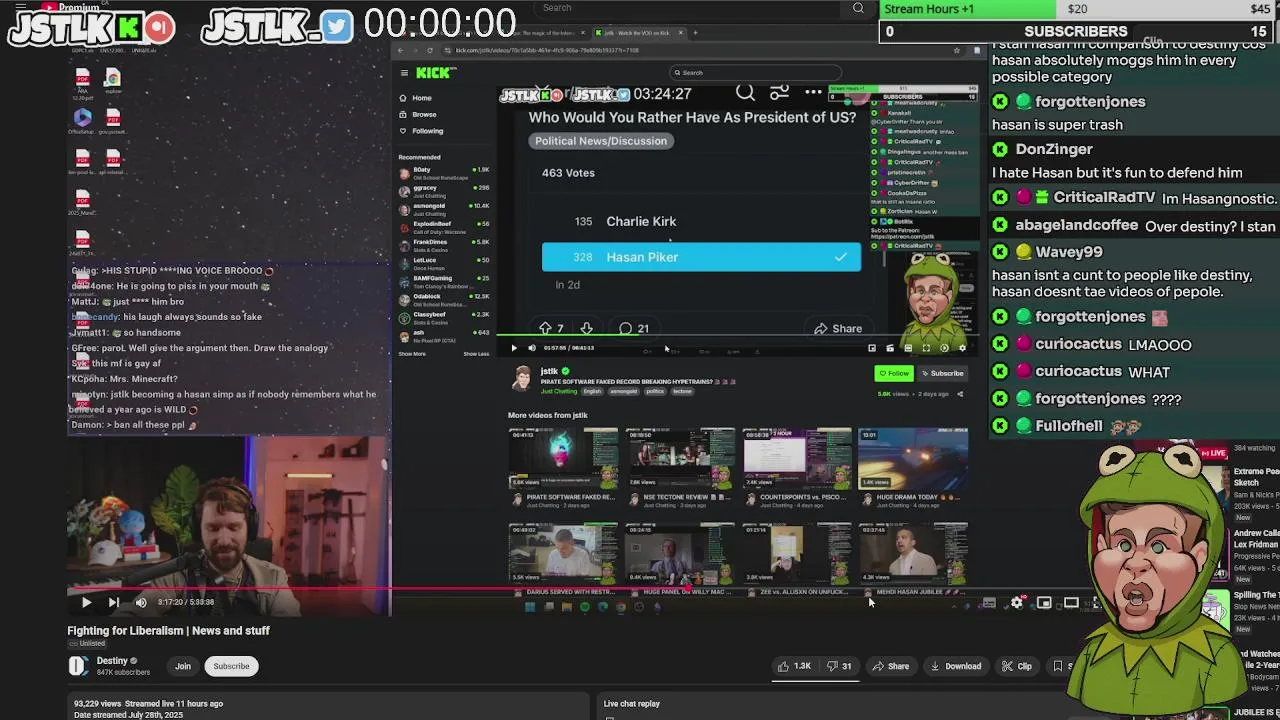The image size is (1280, 720).
Task: Click the Kick search field
Action: 755,73
